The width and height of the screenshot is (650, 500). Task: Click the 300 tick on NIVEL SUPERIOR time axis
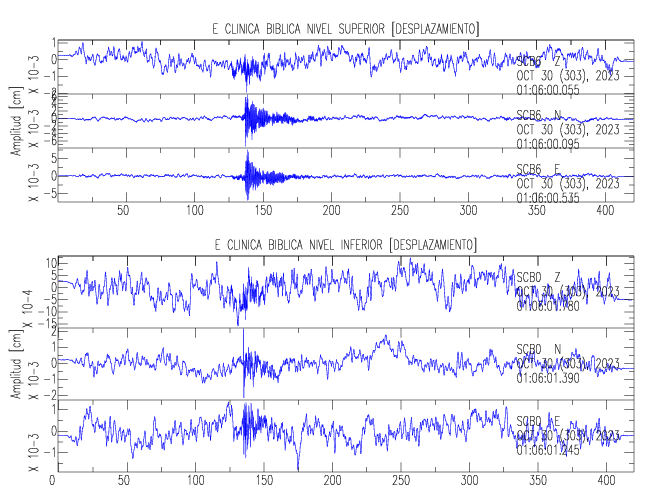pos(468,210)
